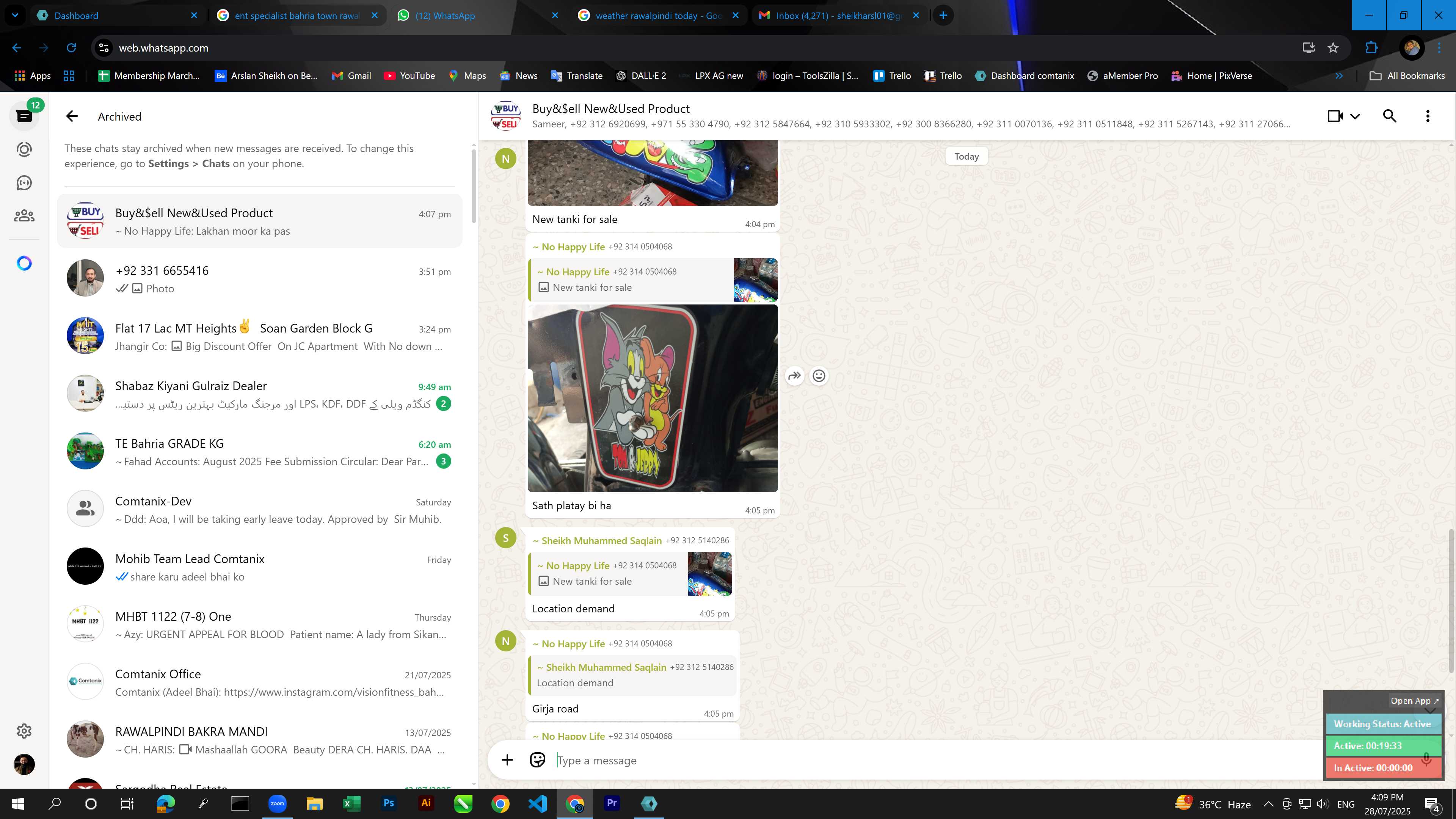The height and width of the screenshot is (819, 1456).
Task: Open Visual Studio Code from taskbar
Action: tap(538, 803)
